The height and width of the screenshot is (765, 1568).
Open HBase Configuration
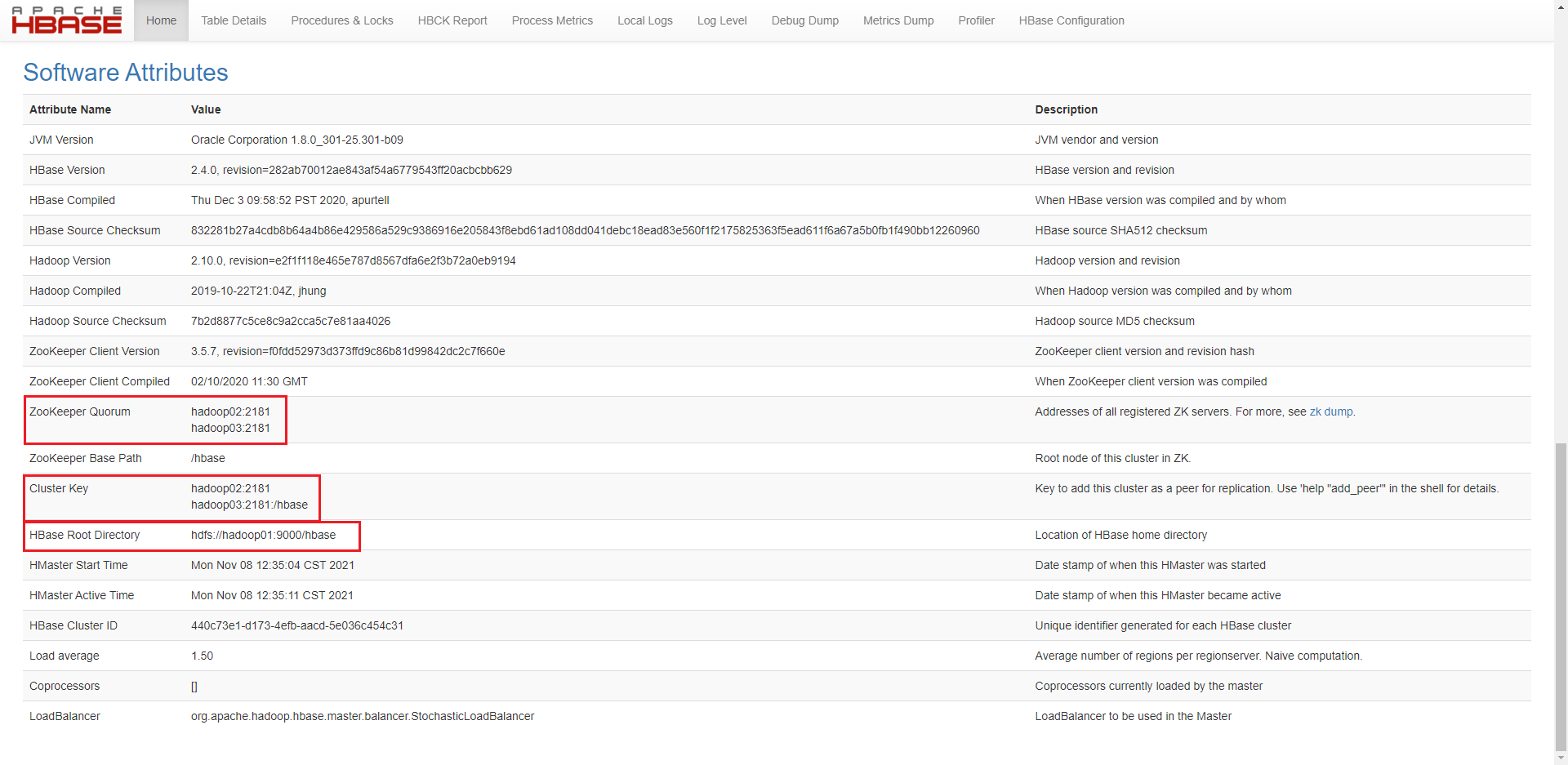tap(1071, 20)
